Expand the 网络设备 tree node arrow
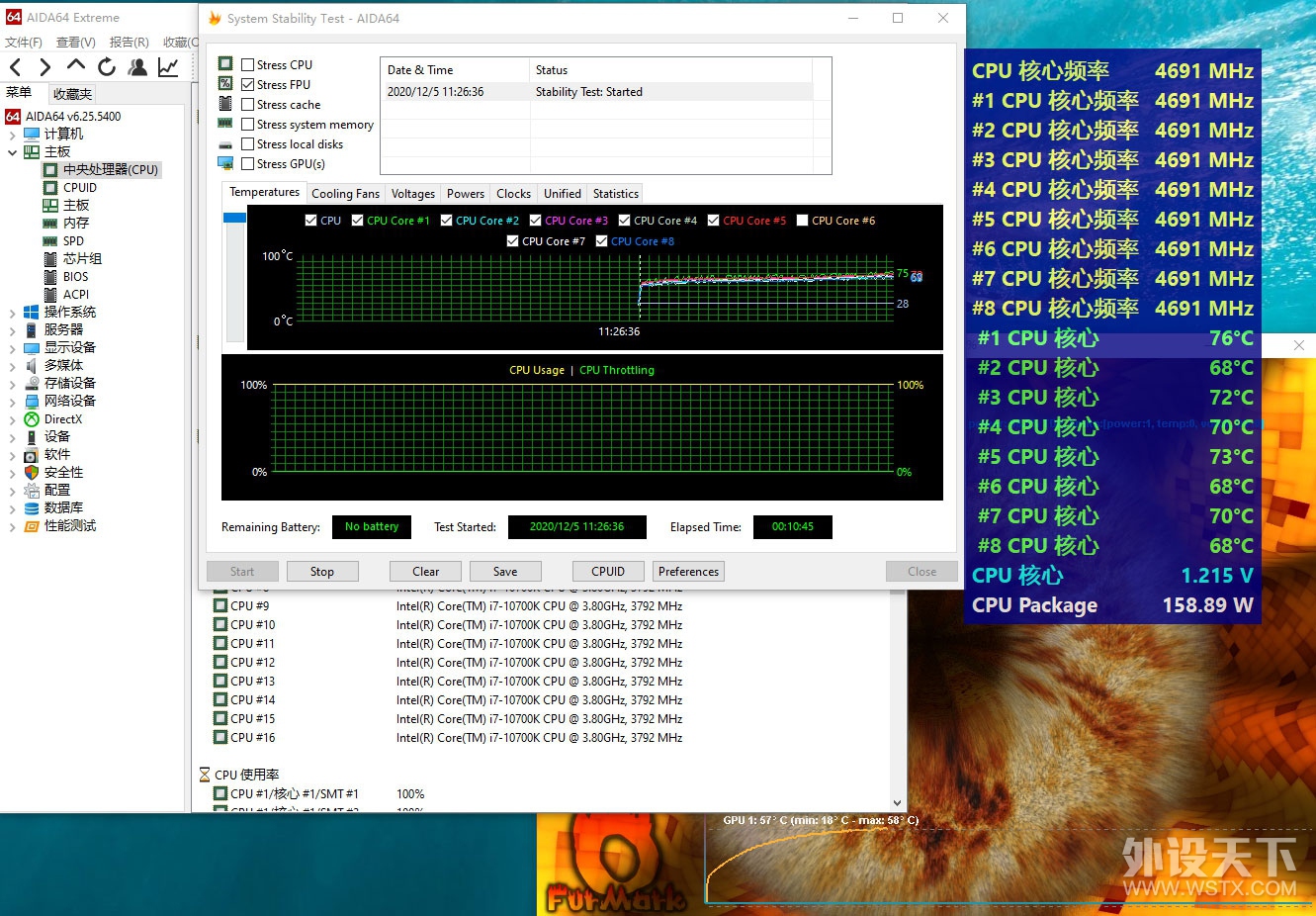 pos(12,402)
